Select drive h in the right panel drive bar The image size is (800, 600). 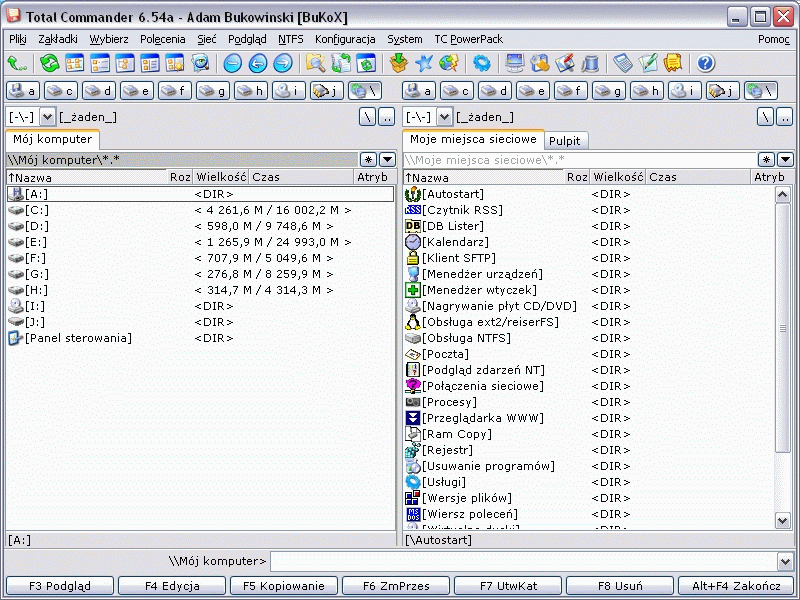647,91
